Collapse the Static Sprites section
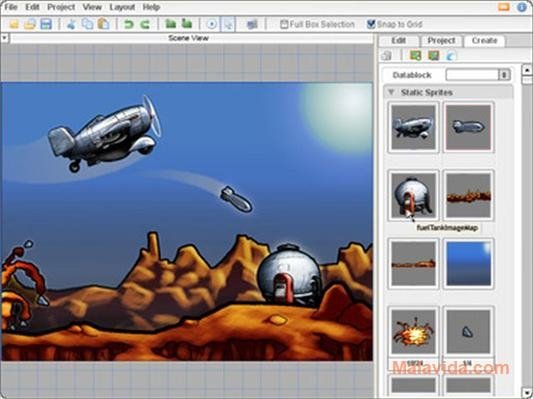This screenshot has height=399, width=533. (x=391, y=92)
